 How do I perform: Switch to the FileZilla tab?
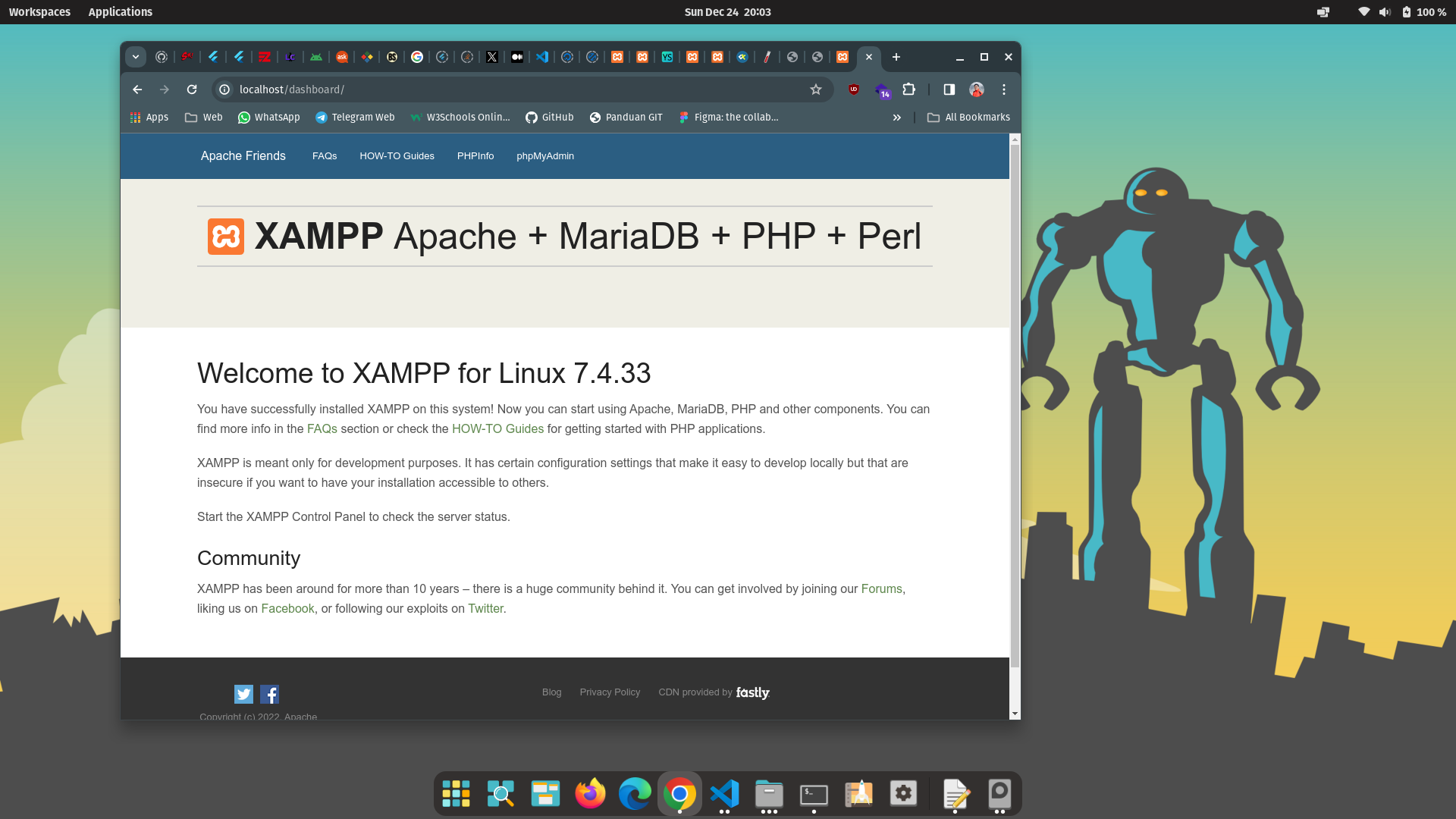click(265, 57)
